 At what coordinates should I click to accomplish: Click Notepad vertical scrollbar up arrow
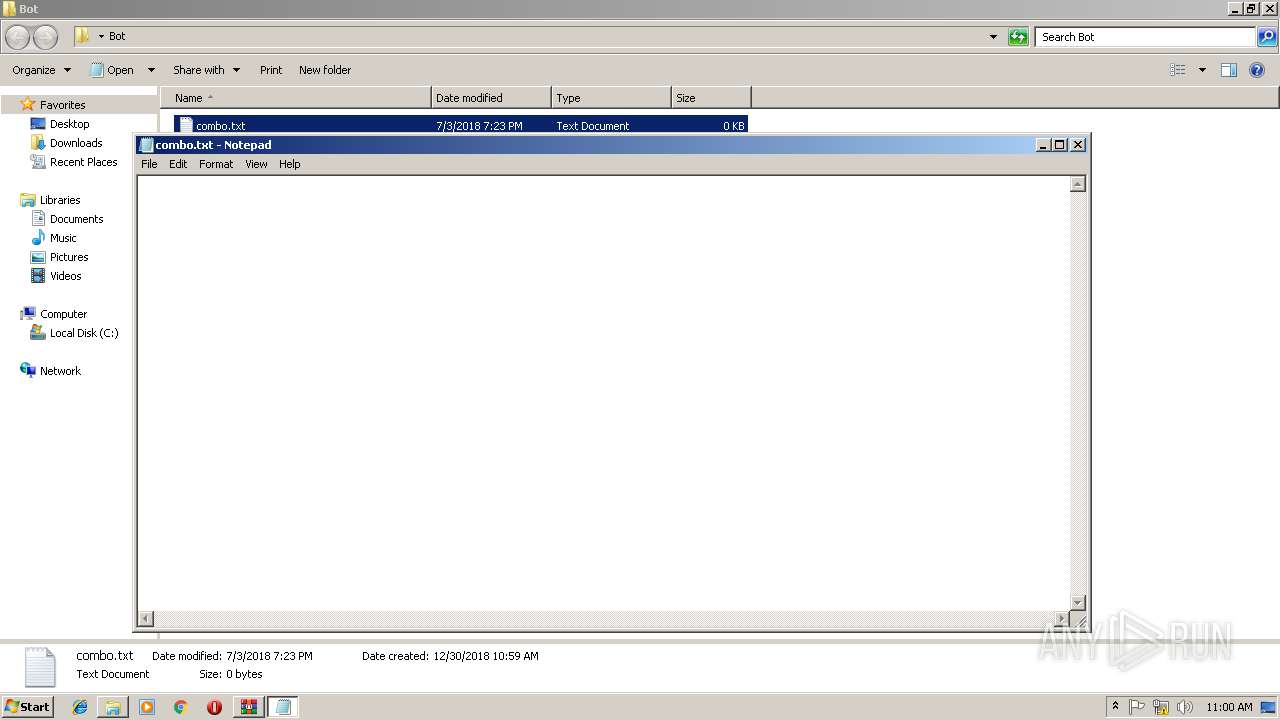click(x=1078, y=184)
